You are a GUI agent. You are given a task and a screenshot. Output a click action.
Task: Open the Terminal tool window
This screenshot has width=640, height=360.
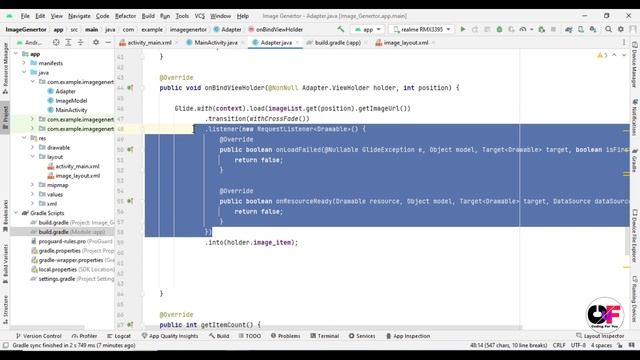coord(324,336)
